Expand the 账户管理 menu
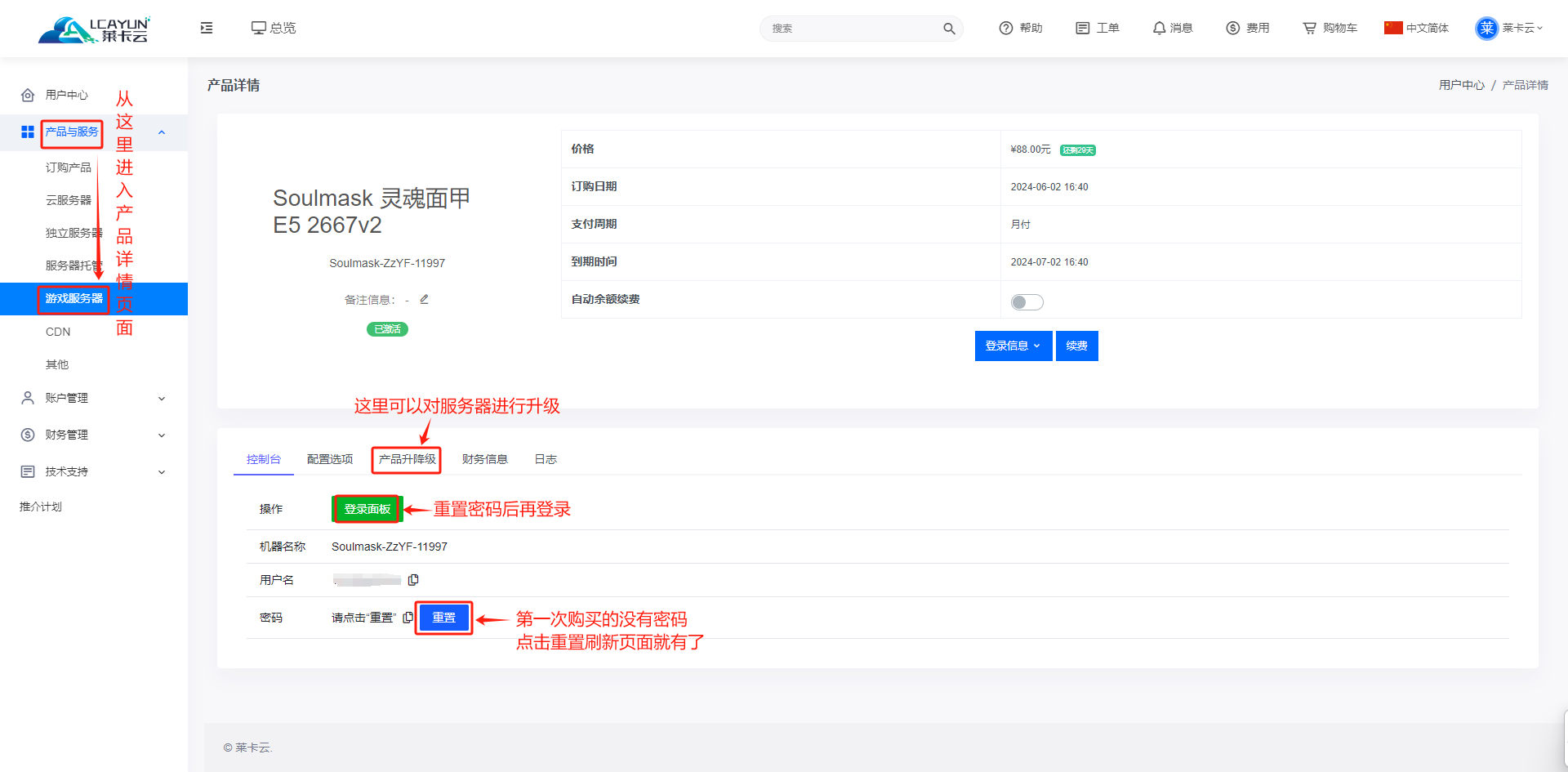Image resolution: width=1568 pixels, height=772 pixels. click(x=93, y=398)
